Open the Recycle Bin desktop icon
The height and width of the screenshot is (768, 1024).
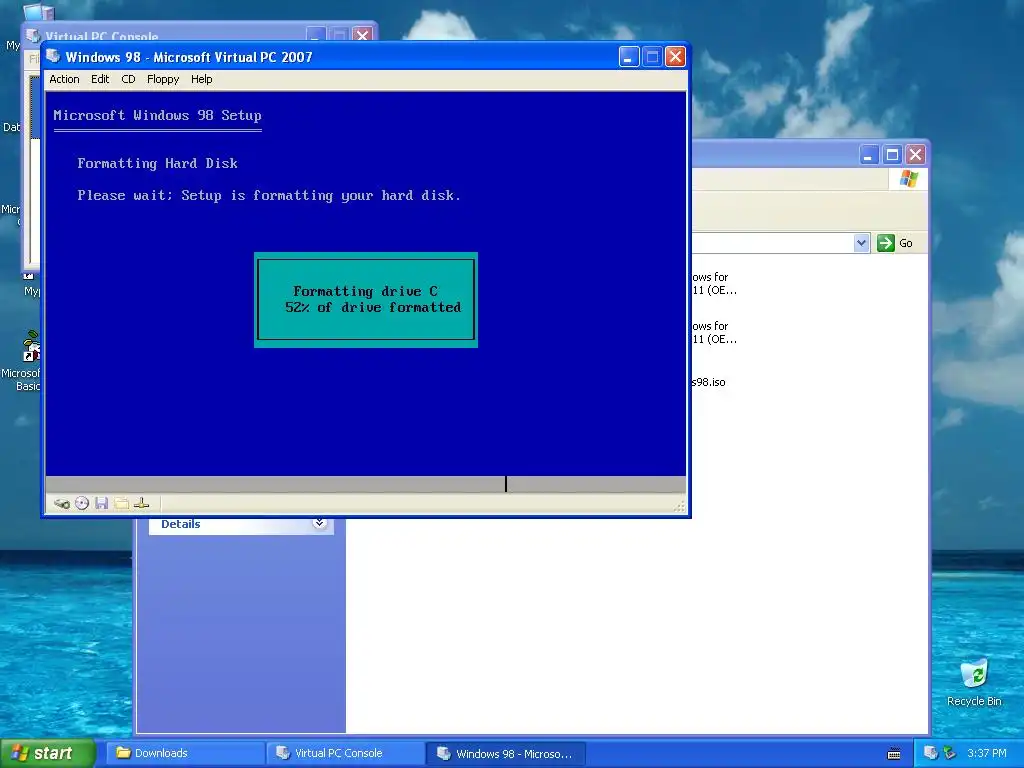point(974,683)
